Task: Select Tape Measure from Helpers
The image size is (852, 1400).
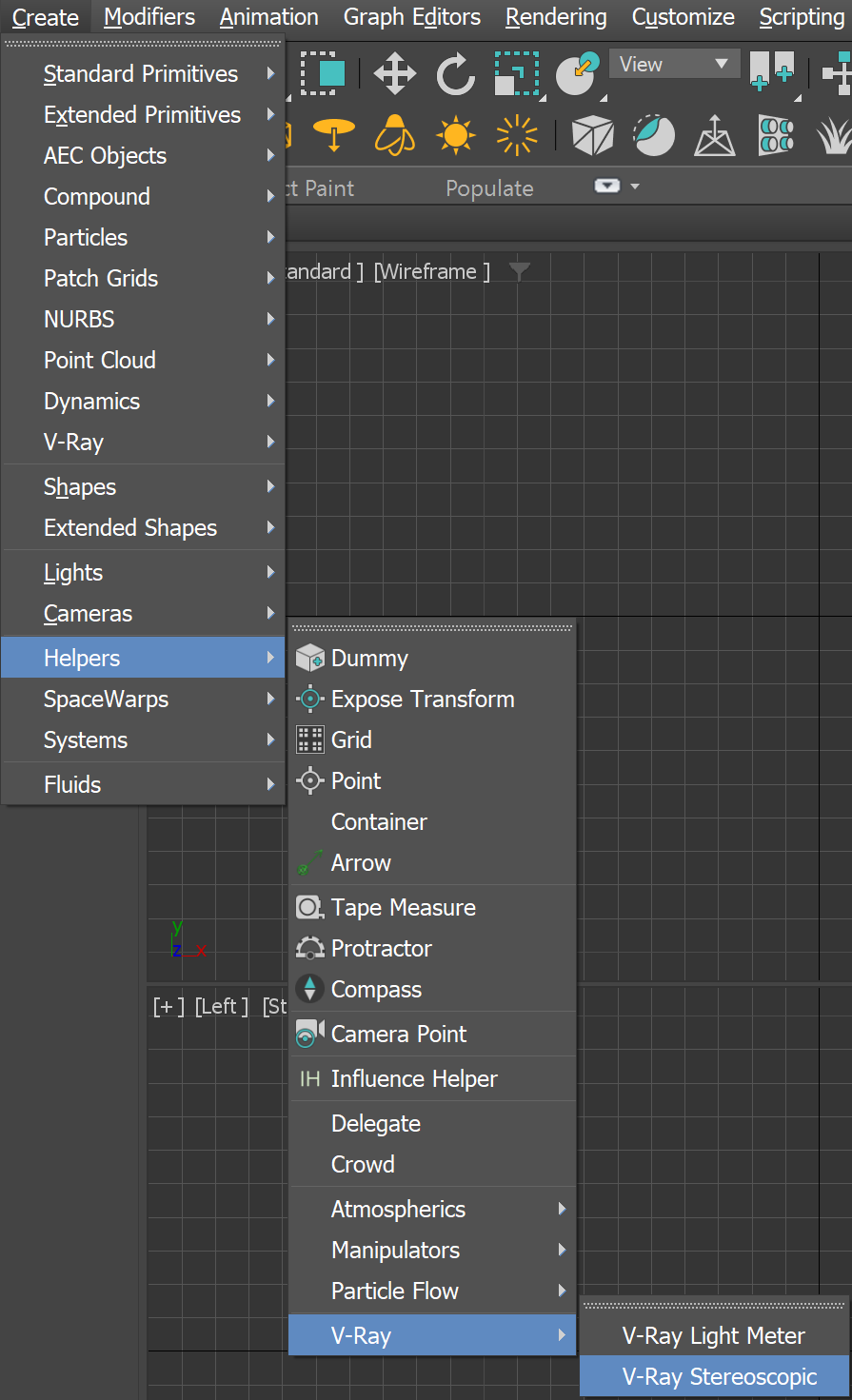Action: (403, 907)
